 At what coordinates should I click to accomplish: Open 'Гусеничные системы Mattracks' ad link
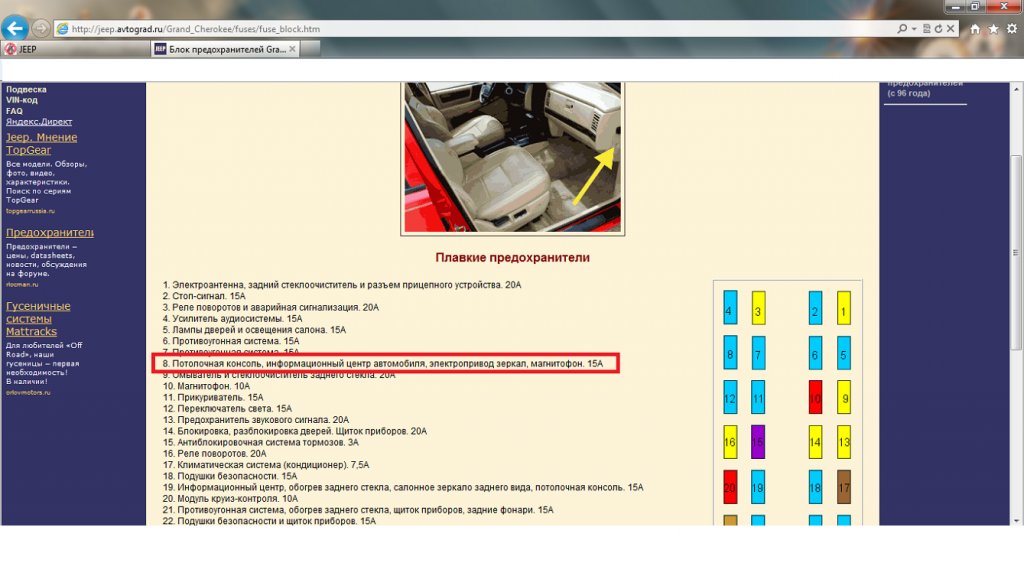pyautogui.click(x=38, y=319)
